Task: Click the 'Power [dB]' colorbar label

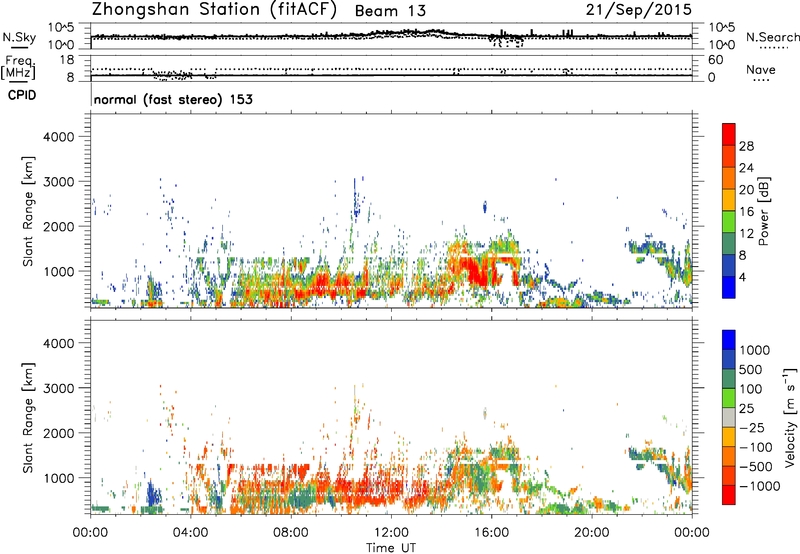Action: pos(763,211)
